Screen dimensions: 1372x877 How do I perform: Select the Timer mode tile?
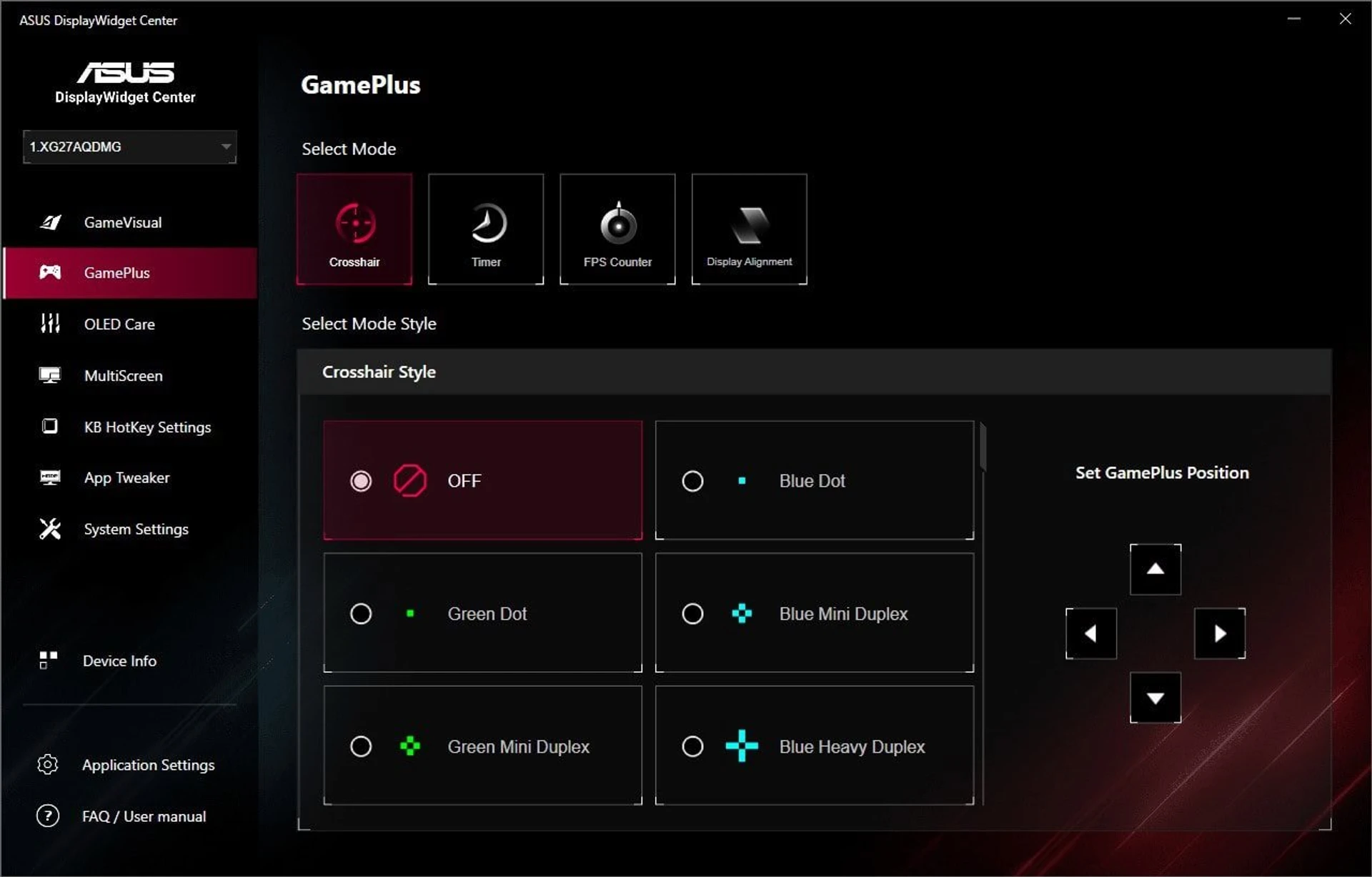[x=486, y=229]
